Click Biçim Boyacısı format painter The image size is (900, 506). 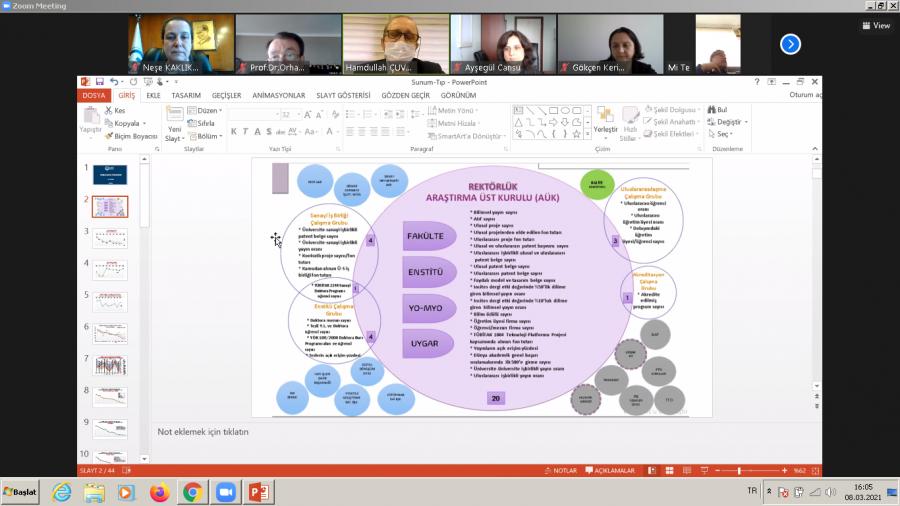pyautogui.click(x=130, y=135)
